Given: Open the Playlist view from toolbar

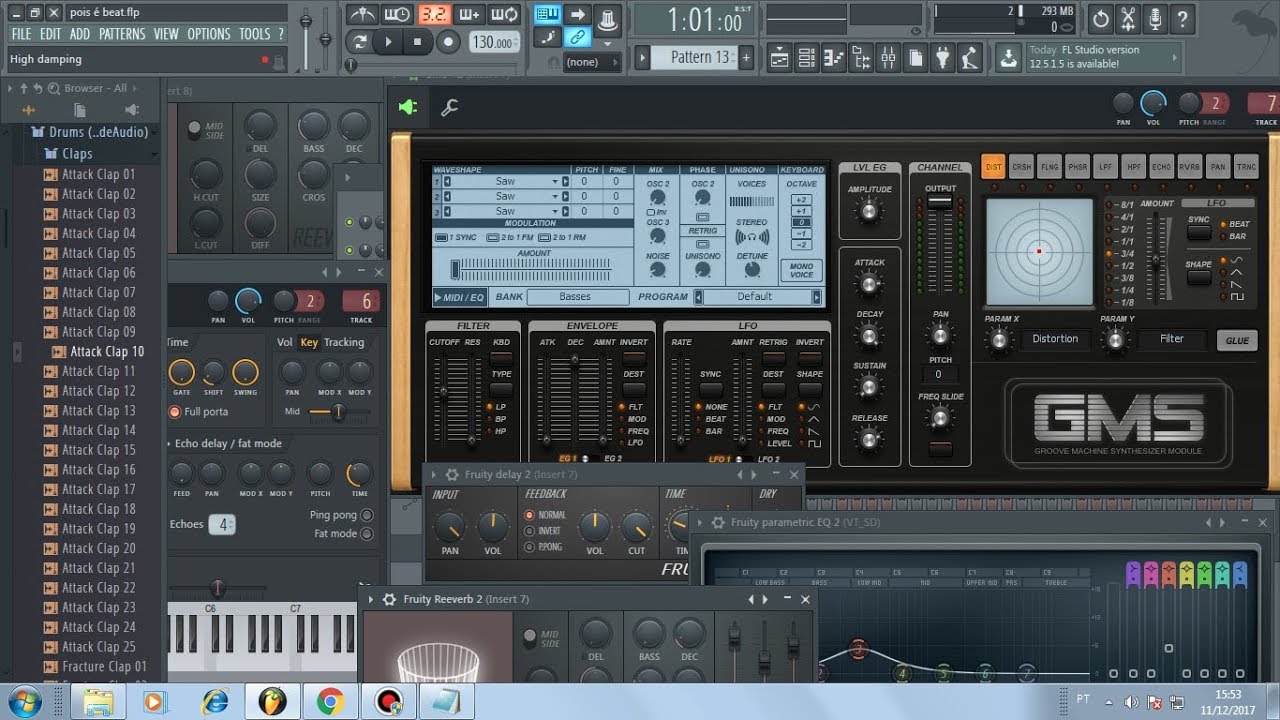Looking at the screenshot, I should pyautogui.click(x=782, y=58).
